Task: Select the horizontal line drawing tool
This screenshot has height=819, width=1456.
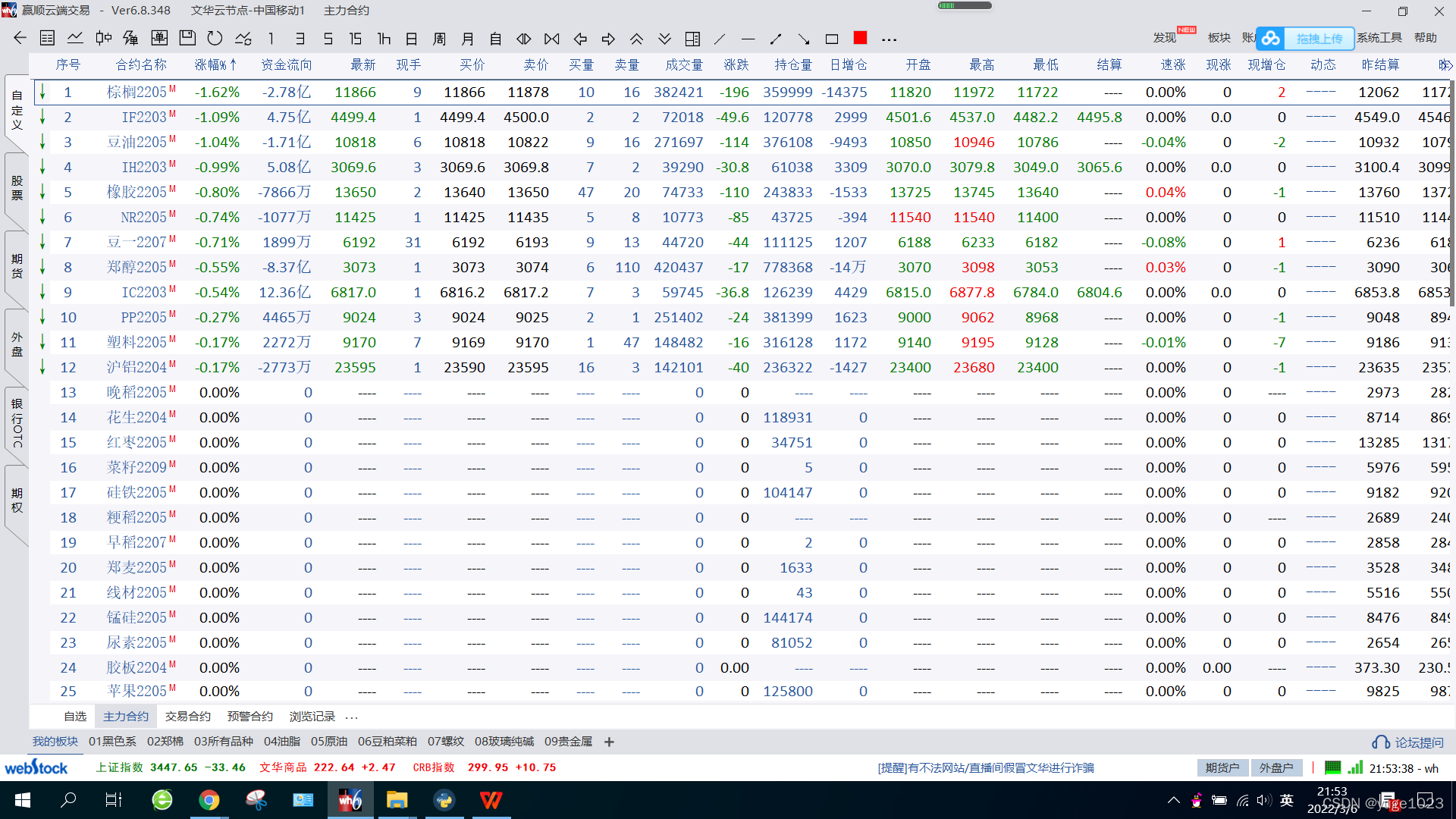Action: coord(748,39)
